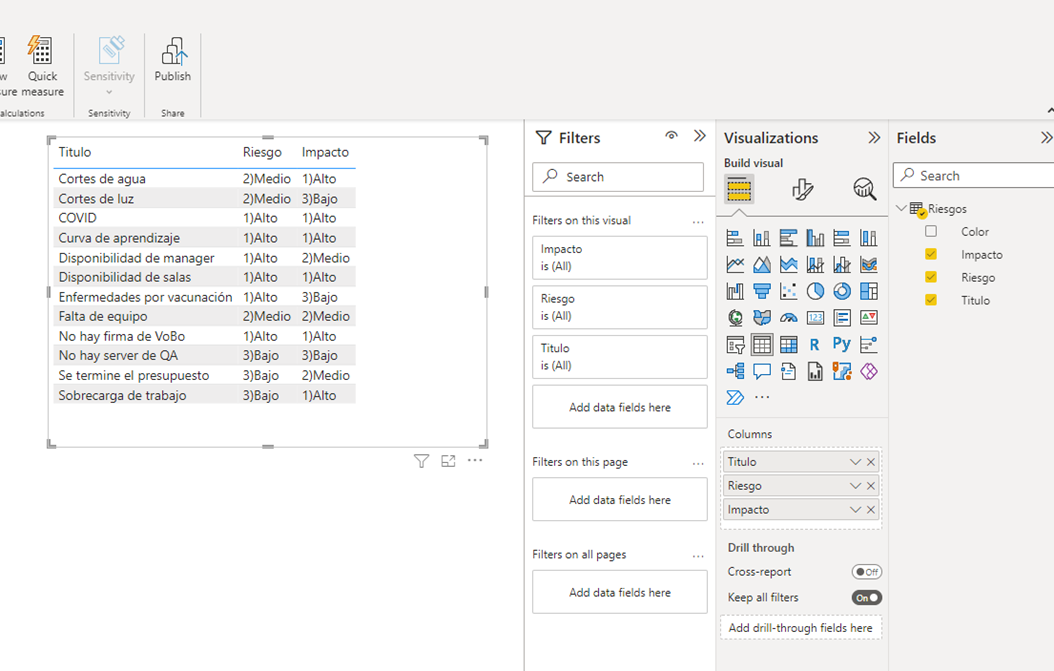
Task: Select the gauge visualization
Action: click(x=787, y=317)
